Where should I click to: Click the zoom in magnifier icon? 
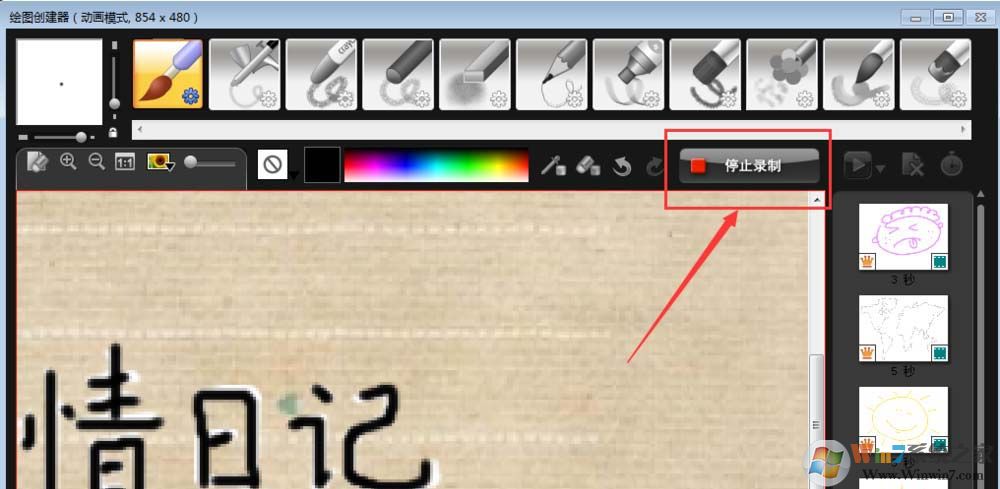68,162
